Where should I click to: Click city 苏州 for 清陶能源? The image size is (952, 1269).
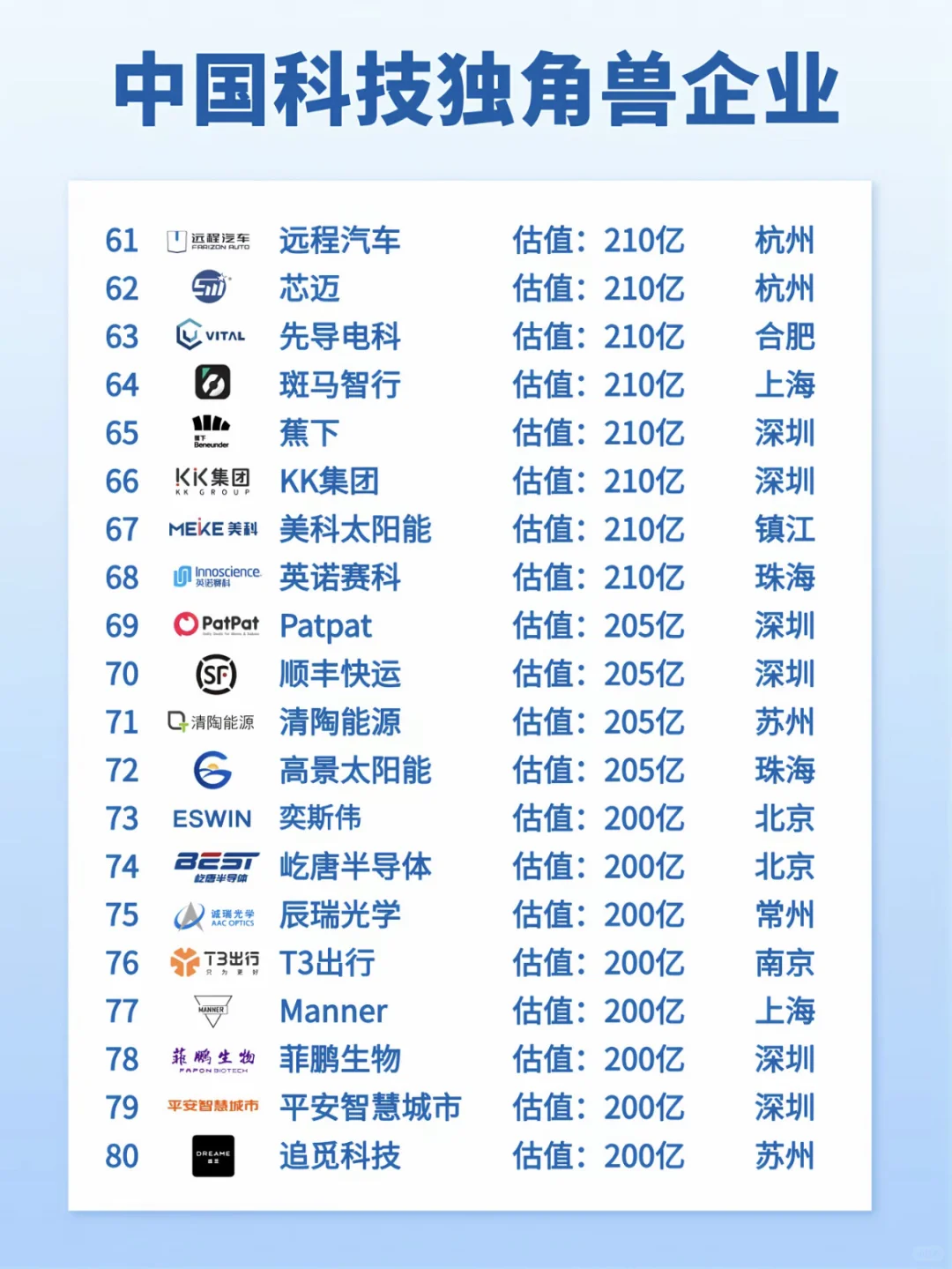click(x=785, y=722)
